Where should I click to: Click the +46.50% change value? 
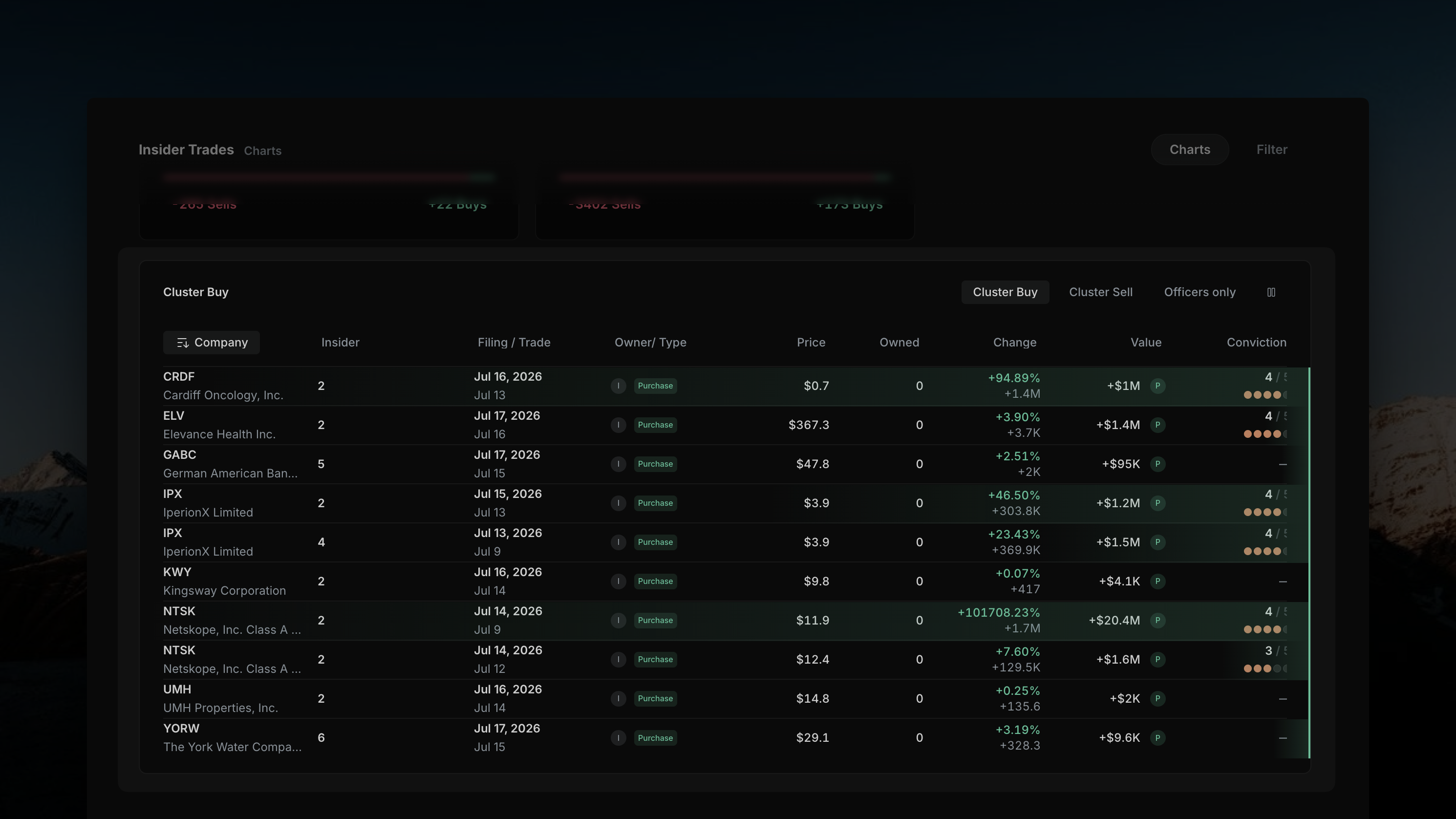tap(1014, 495)
